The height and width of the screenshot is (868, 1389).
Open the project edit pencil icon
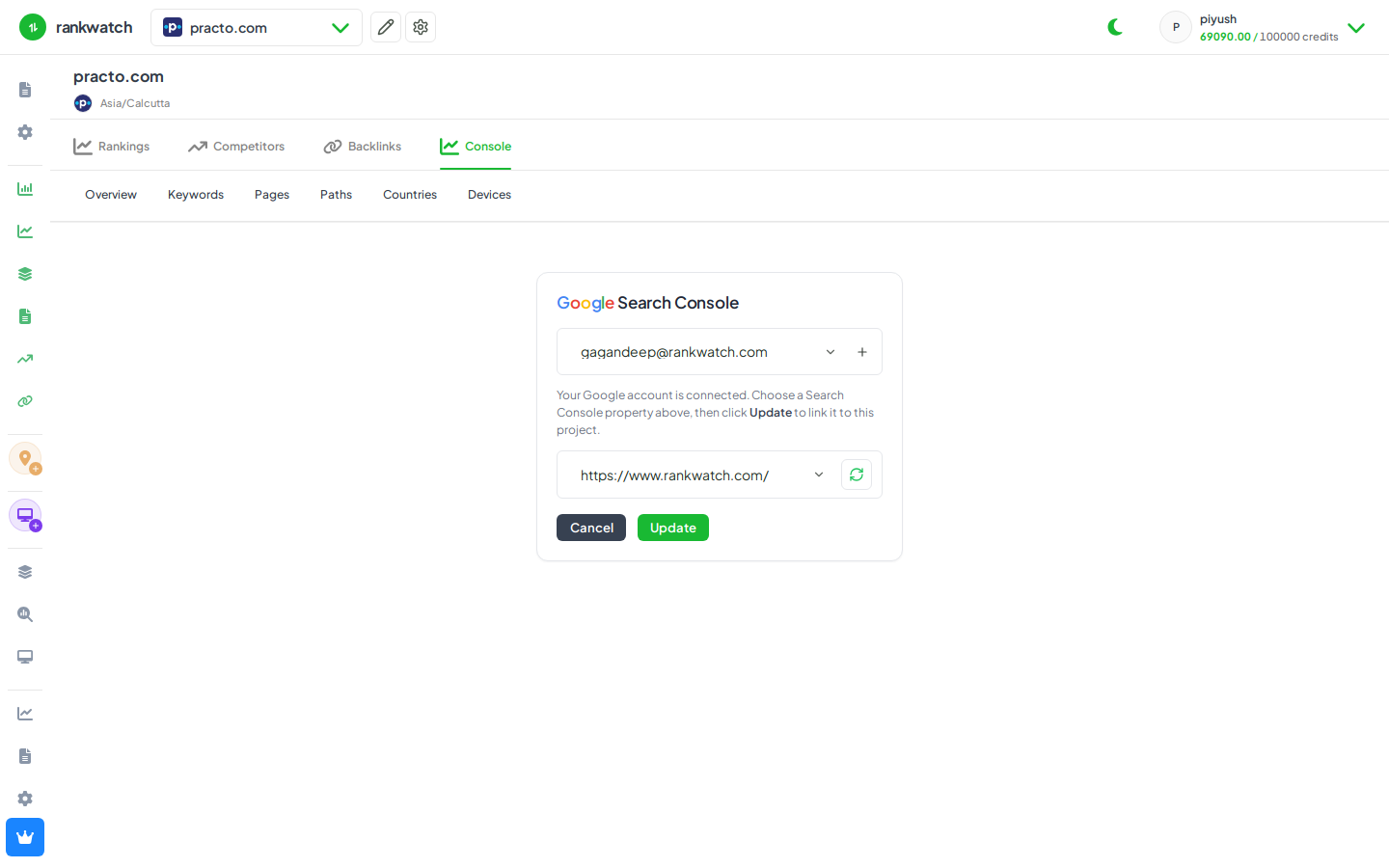click(x=386, y=27)
